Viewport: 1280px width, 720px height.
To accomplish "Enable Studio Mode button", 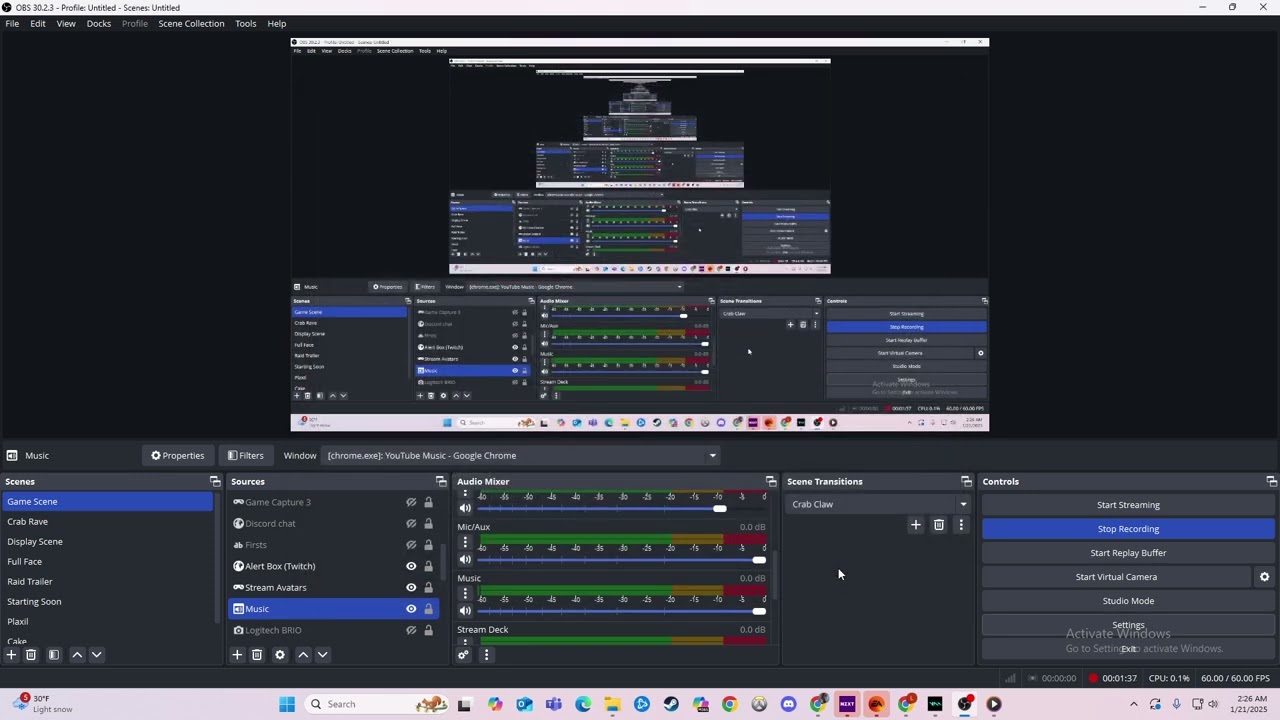I will point(1128,601).
